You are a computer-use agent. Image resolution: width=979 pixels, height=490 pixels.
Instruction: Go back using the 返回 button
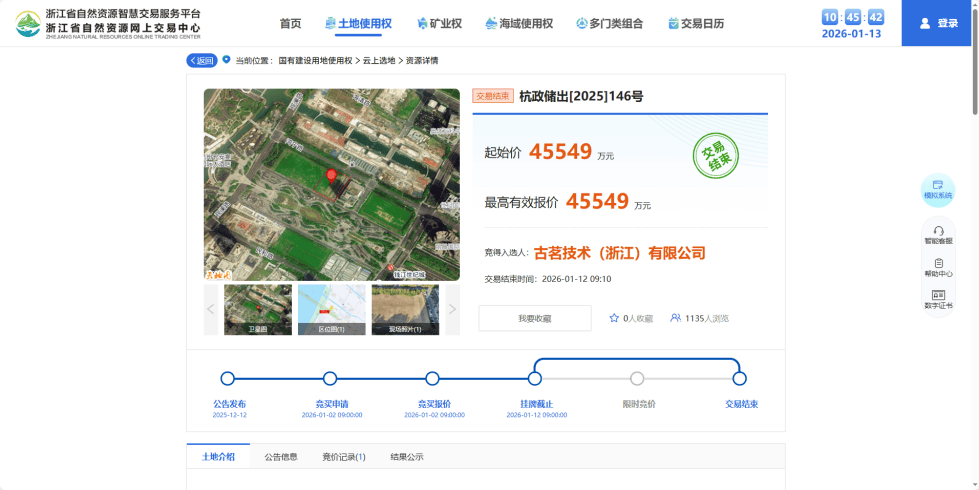202,60
